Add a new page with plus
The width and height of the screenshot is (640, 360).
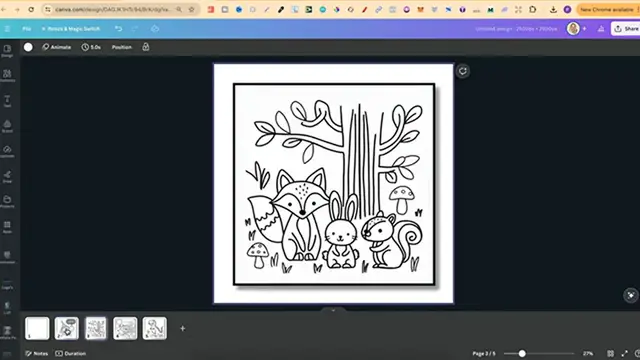tap(182, 328)
